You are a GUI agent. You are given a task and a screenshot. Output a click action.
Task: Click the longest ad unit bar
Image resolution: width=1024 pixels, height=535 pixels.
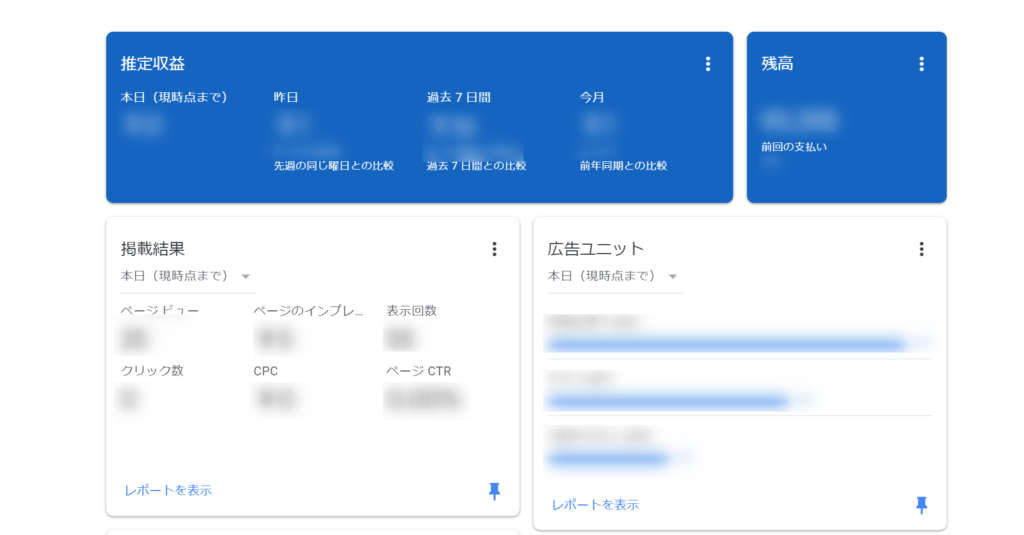tap(726, 344)
